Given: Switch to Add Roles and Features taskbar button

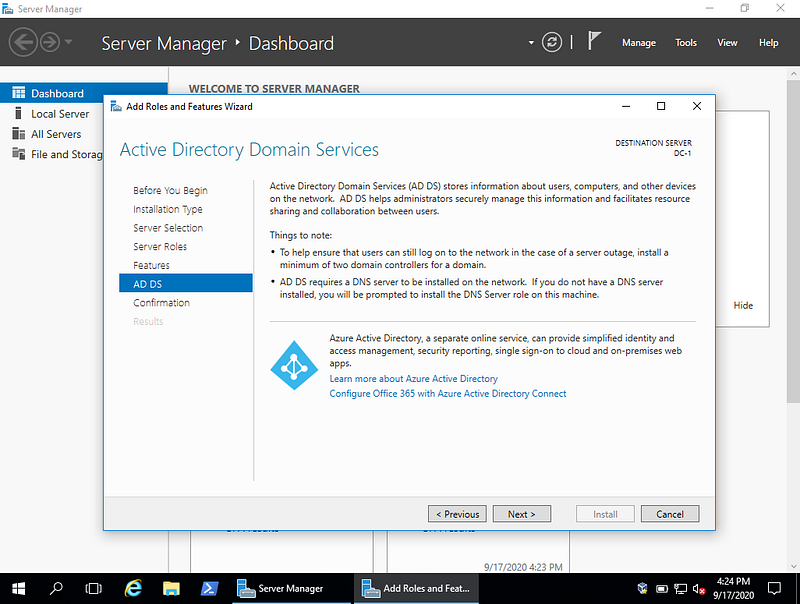Looking at the screenshot, I should pyautogui.click(x=416, y=589).
